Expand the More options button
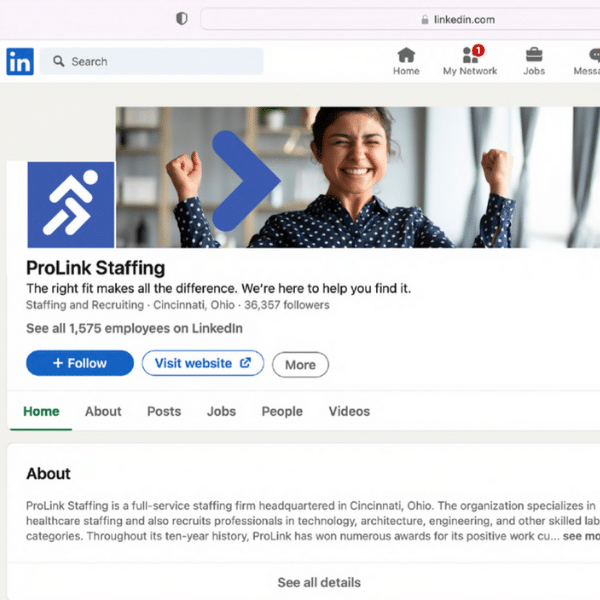The width and height of the screenshot is (600, 600). tap(300, 365)
